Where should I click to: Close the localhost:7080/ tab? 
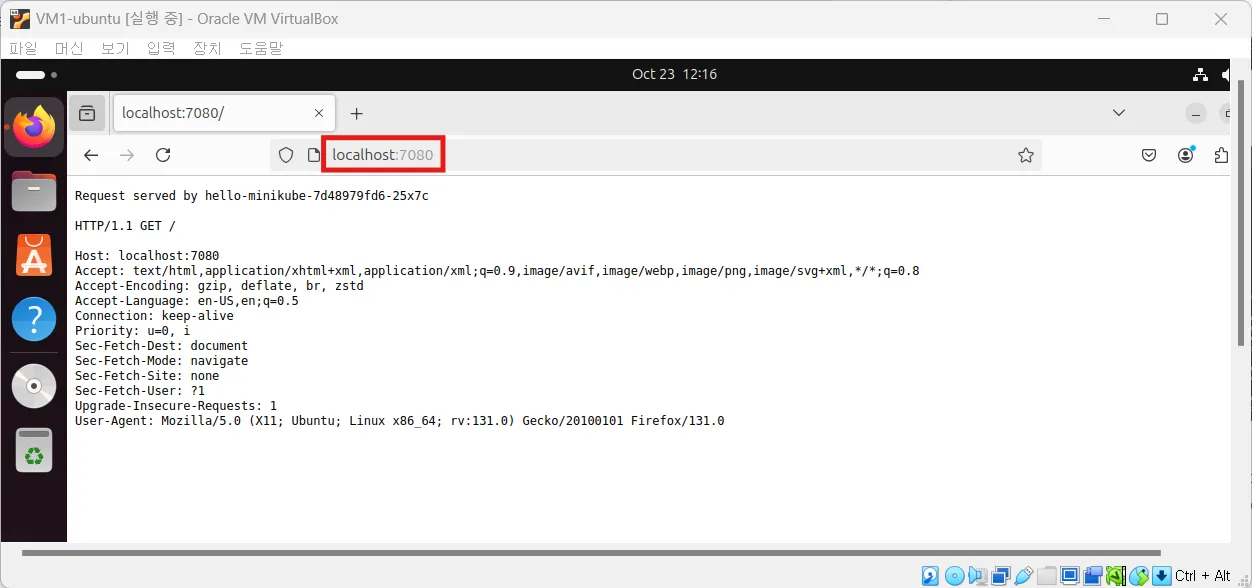[x=319, y=113]
